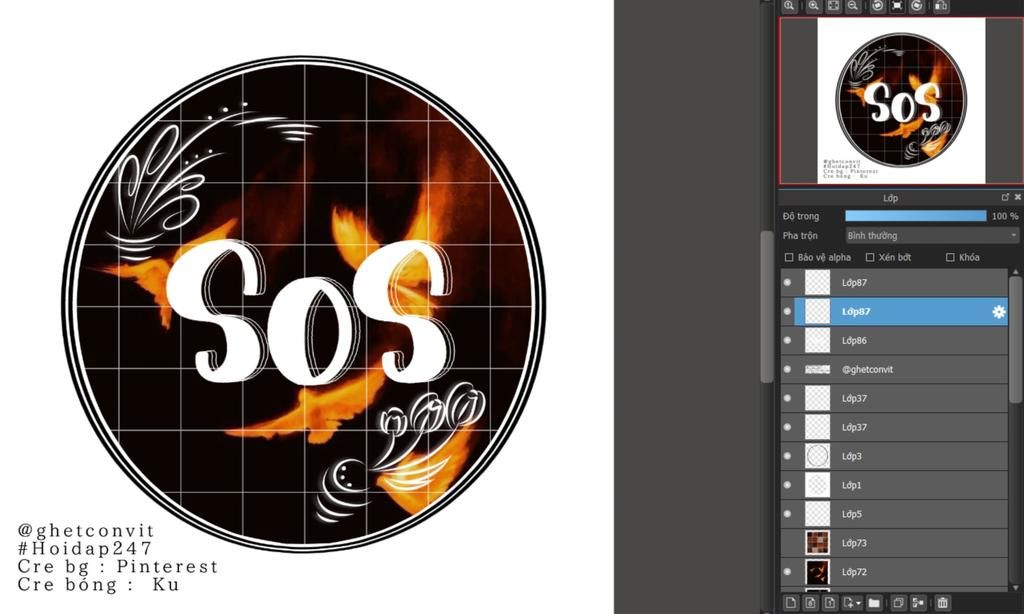Show the hidden Lớp73 layer
The image size is (1024, 614).
click(788, 543)
